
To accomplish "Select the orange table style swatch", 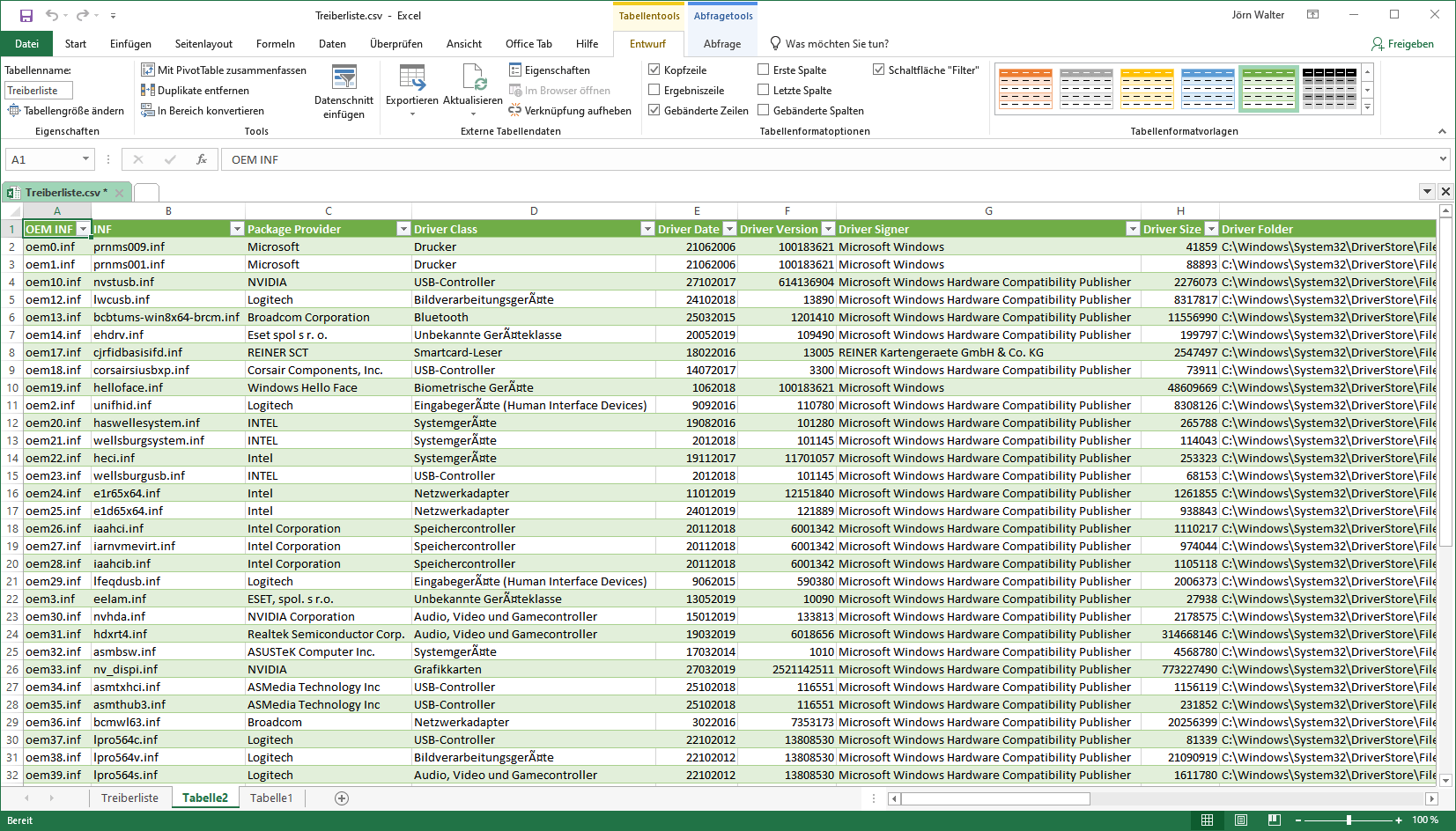I will pyautogui.click(x=1025, y=89).
